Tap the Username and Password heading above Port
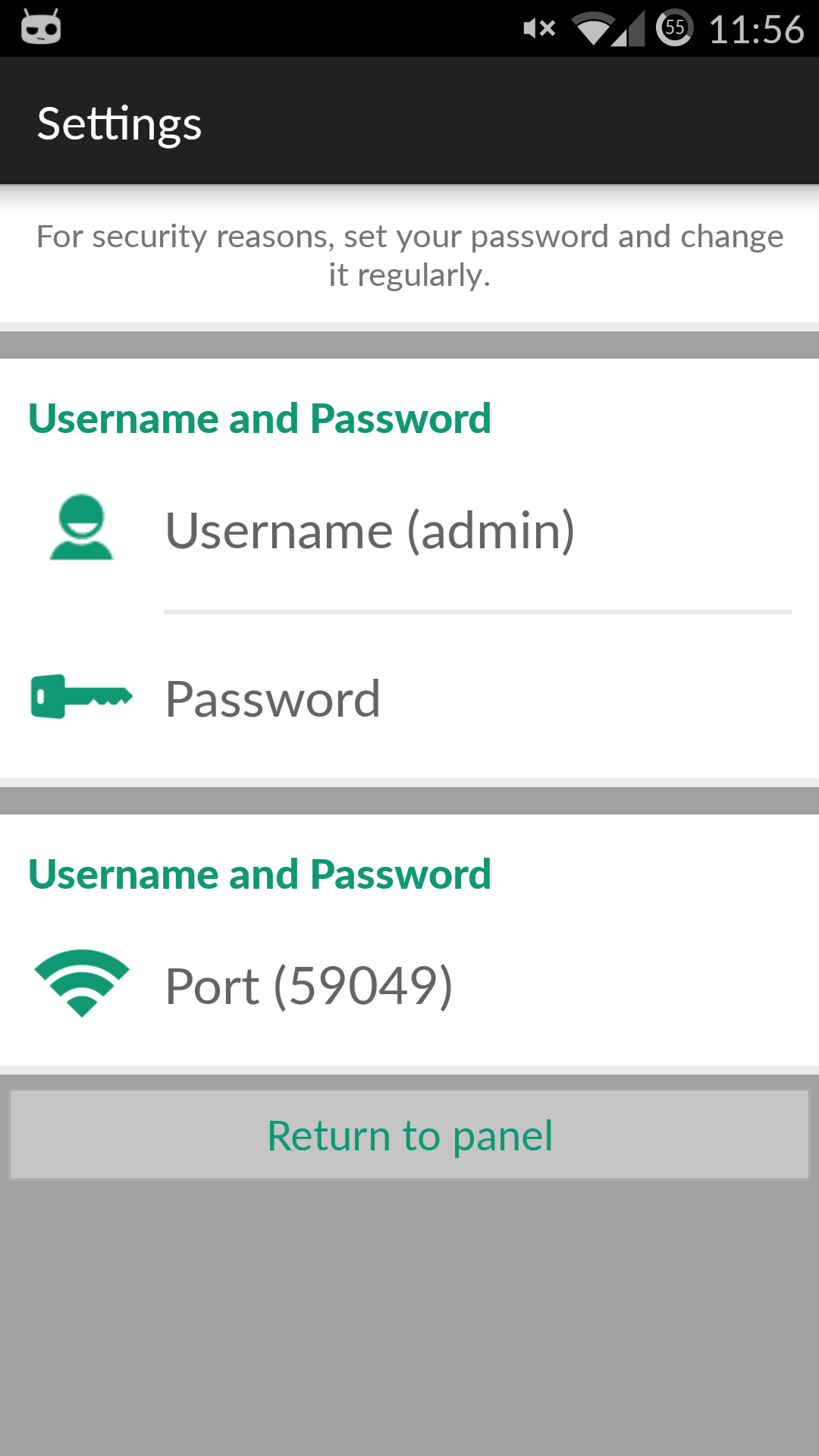Viewport: 819px width, 1456px height. pos(259,874)
